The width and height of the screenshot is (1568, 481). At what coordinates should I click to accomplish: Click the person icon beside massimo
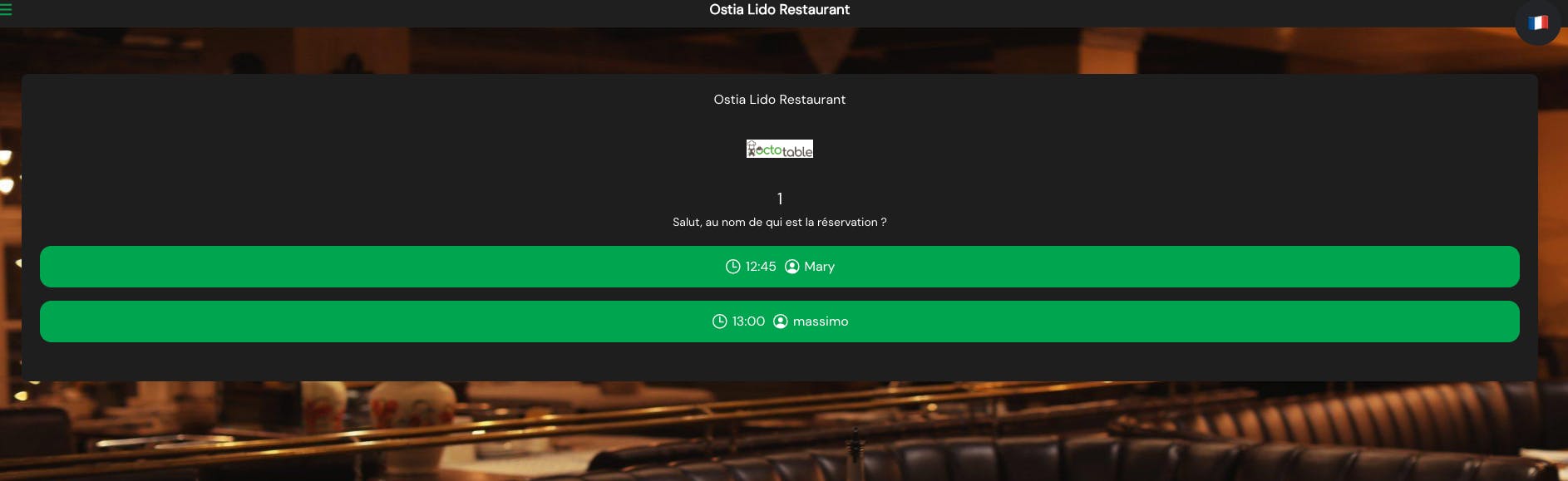click(x=781, y=321)
